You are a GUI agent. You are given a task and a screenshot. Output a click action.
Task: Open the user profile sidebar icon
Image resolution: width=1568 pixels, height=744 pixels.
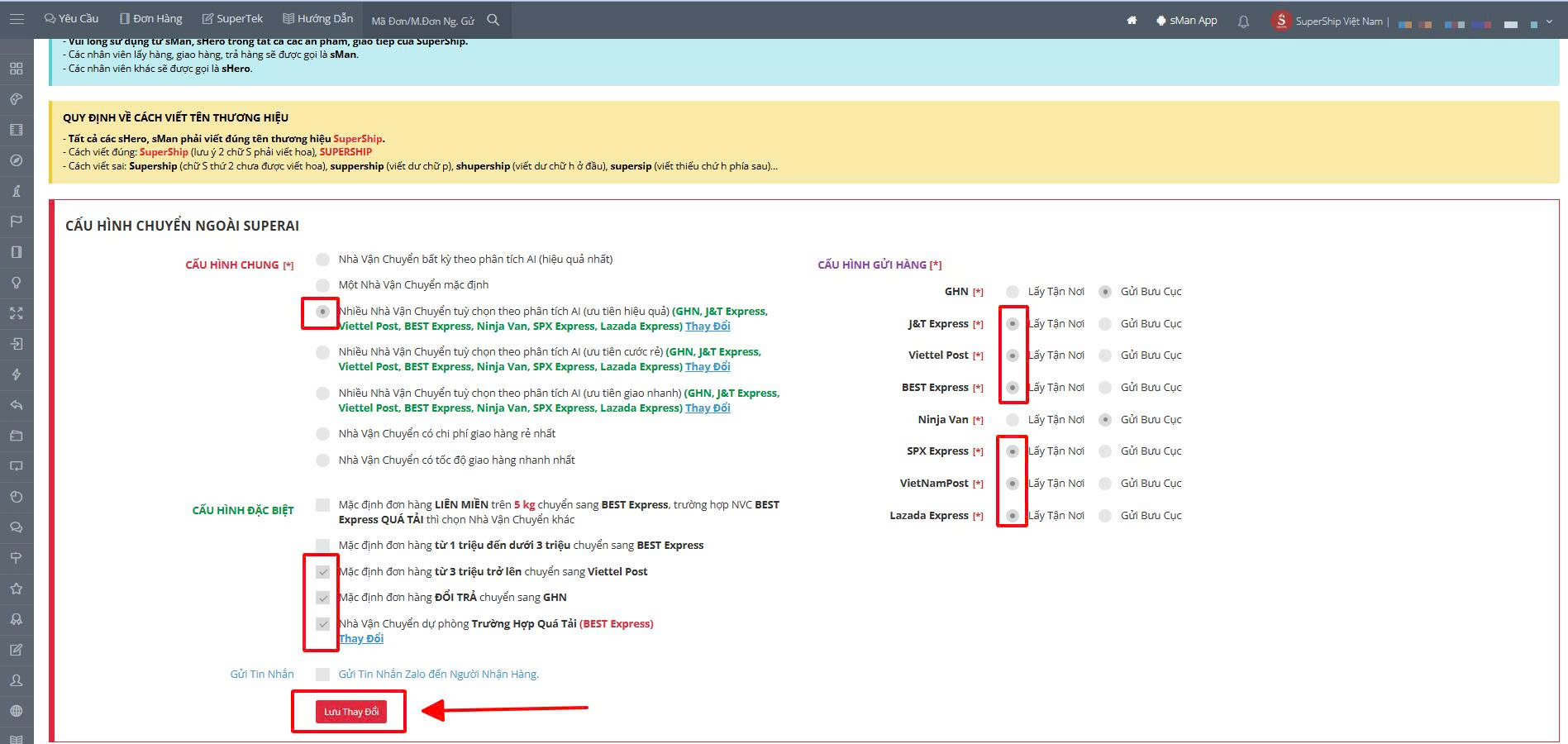point(17,680)
